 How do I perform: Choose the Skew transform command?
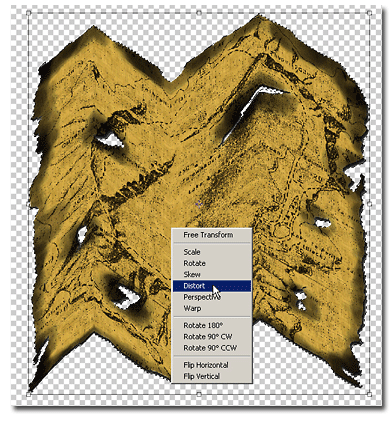pyautogui.click(x=212, y=275)
